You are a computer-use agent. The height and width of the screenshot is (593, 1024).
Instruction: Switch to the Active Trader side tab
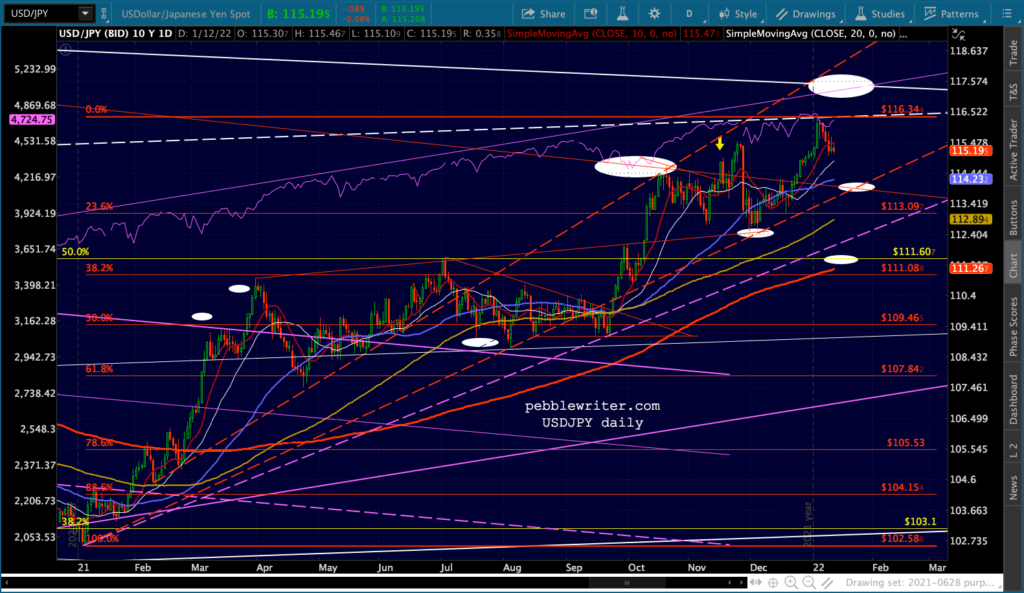pos(1014,150)
